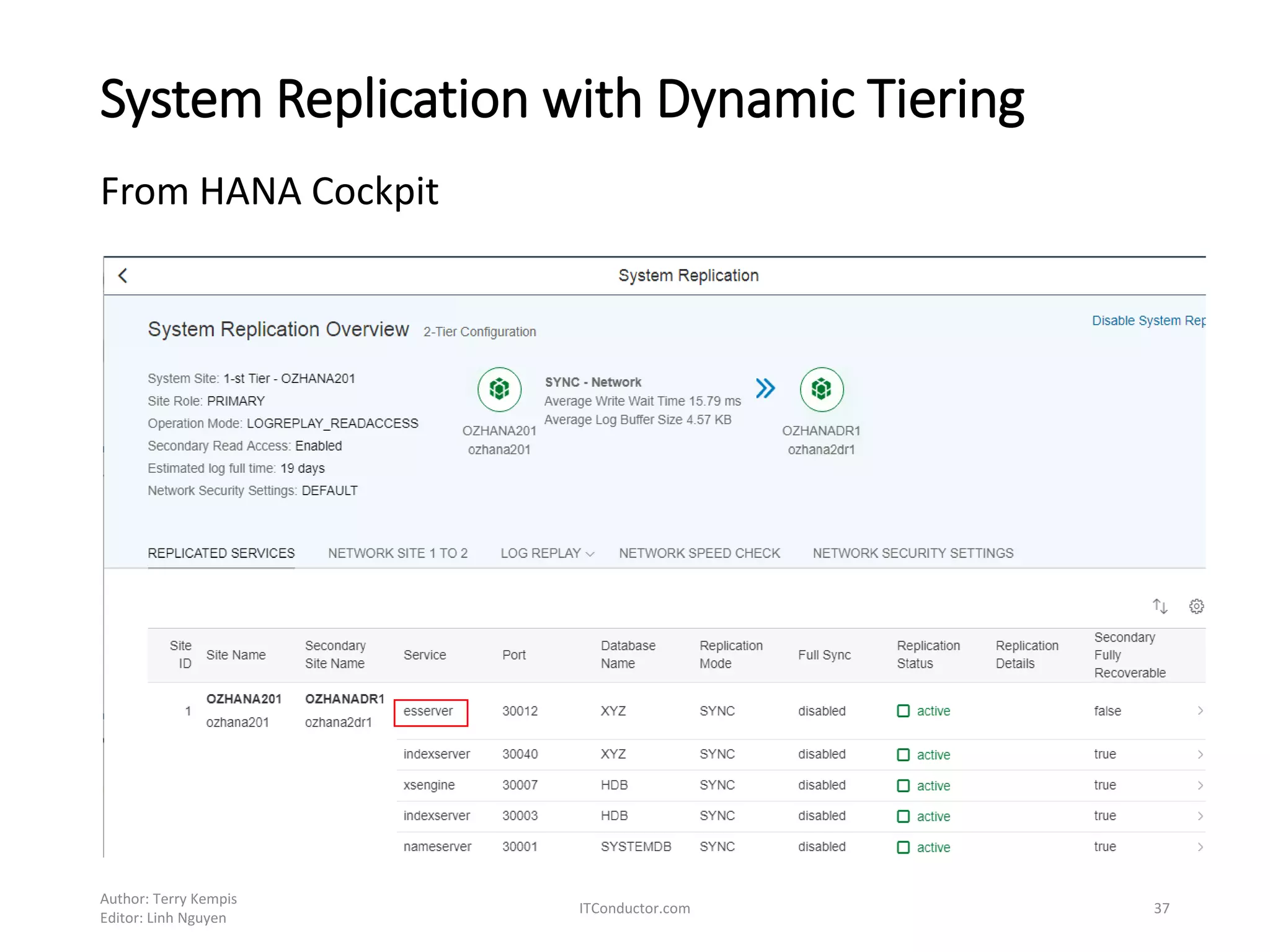
Task: Click the Replication Mode column header
Action: [731, 654]
